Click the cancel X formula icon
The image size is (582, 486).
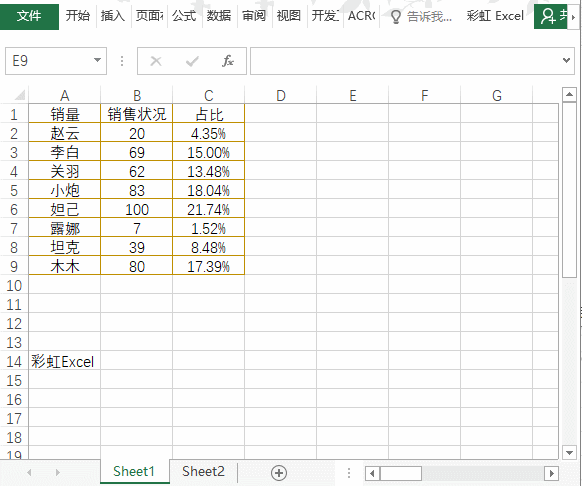click(156, 61)
